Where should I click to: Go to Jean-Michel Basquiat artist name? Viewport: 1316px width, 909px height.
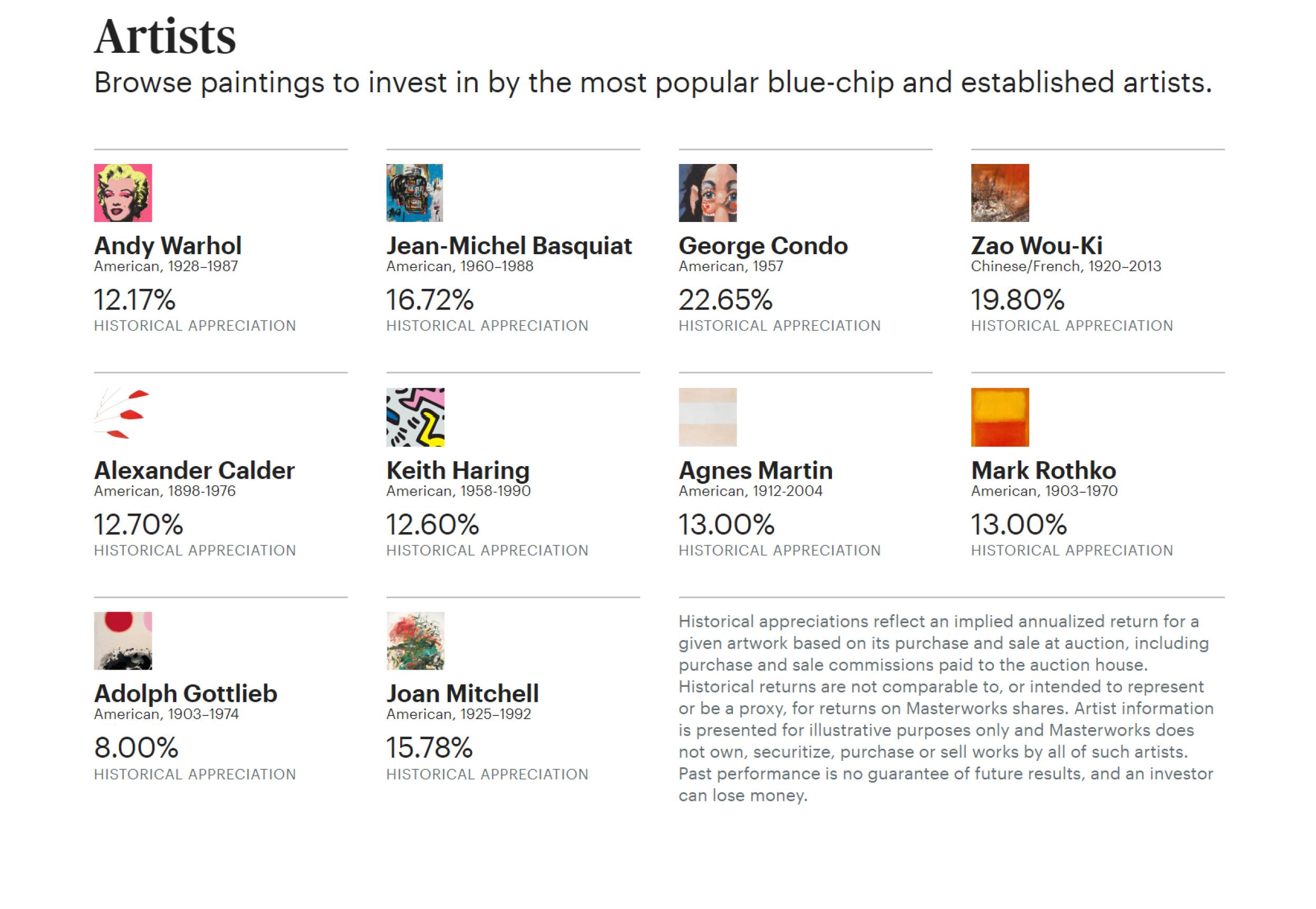point(509,246)
